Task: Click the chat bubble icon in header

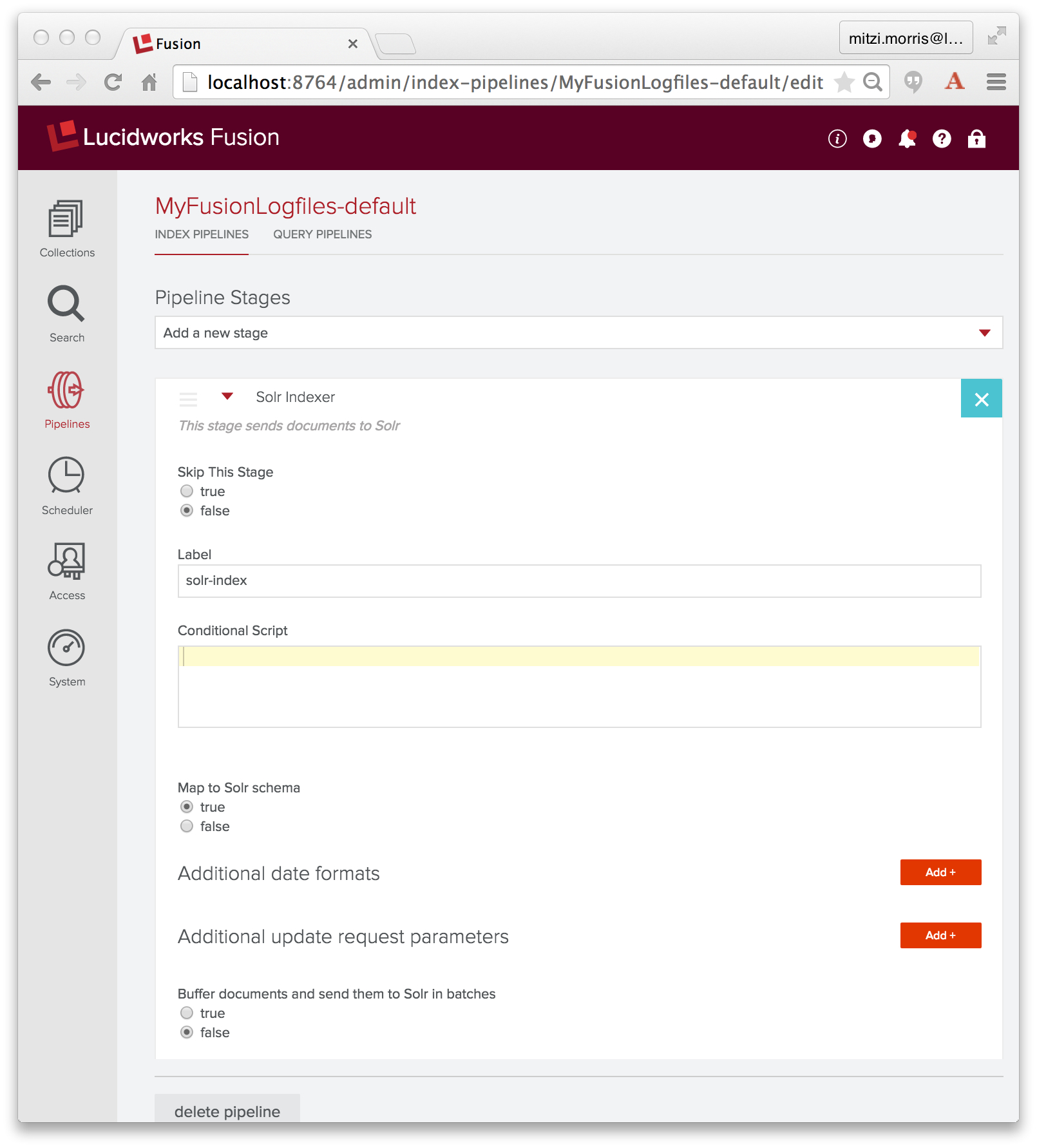Action: [872, 139]
